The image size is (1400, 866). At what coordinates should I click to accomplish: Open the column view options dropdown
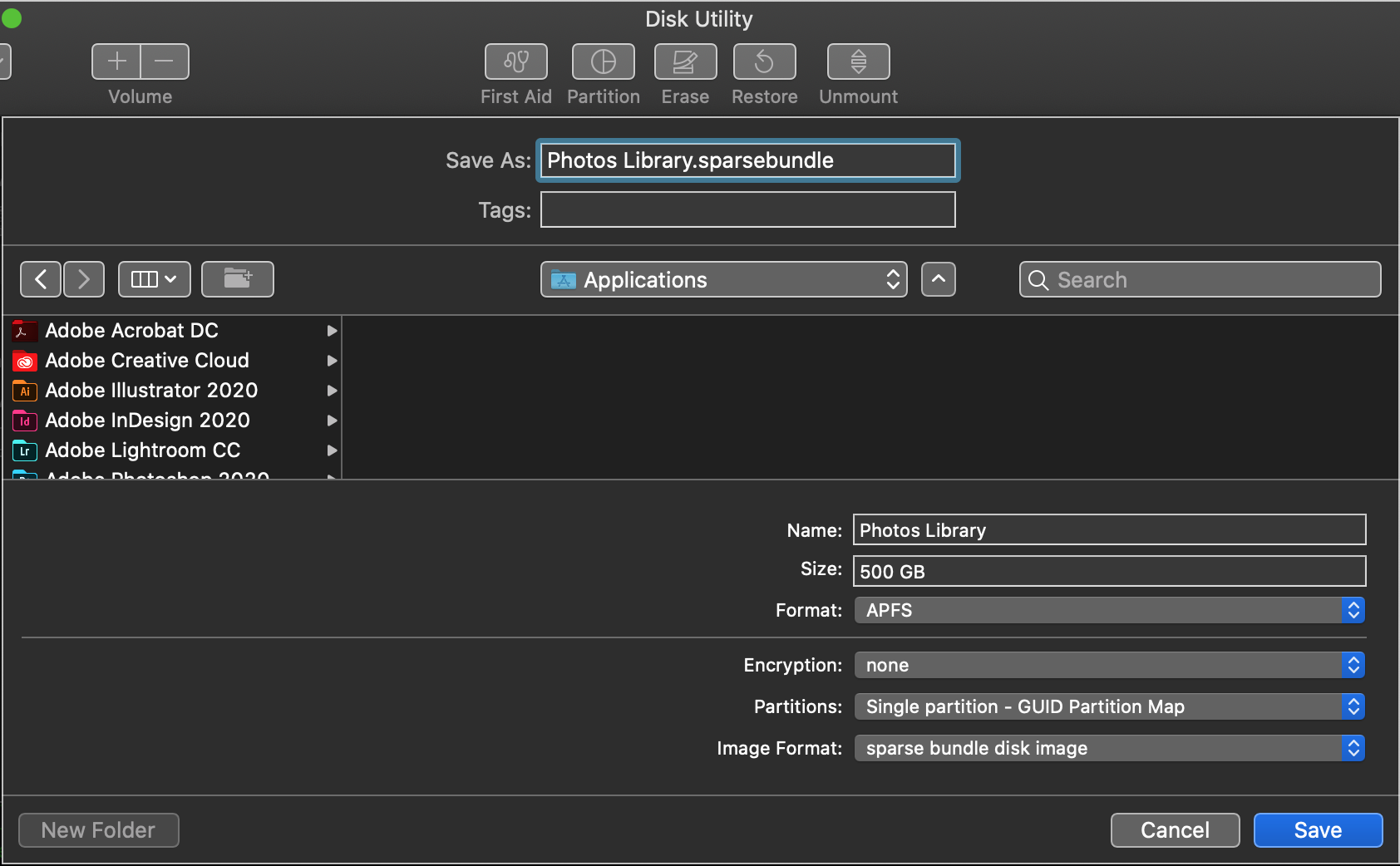click(154, 279)
